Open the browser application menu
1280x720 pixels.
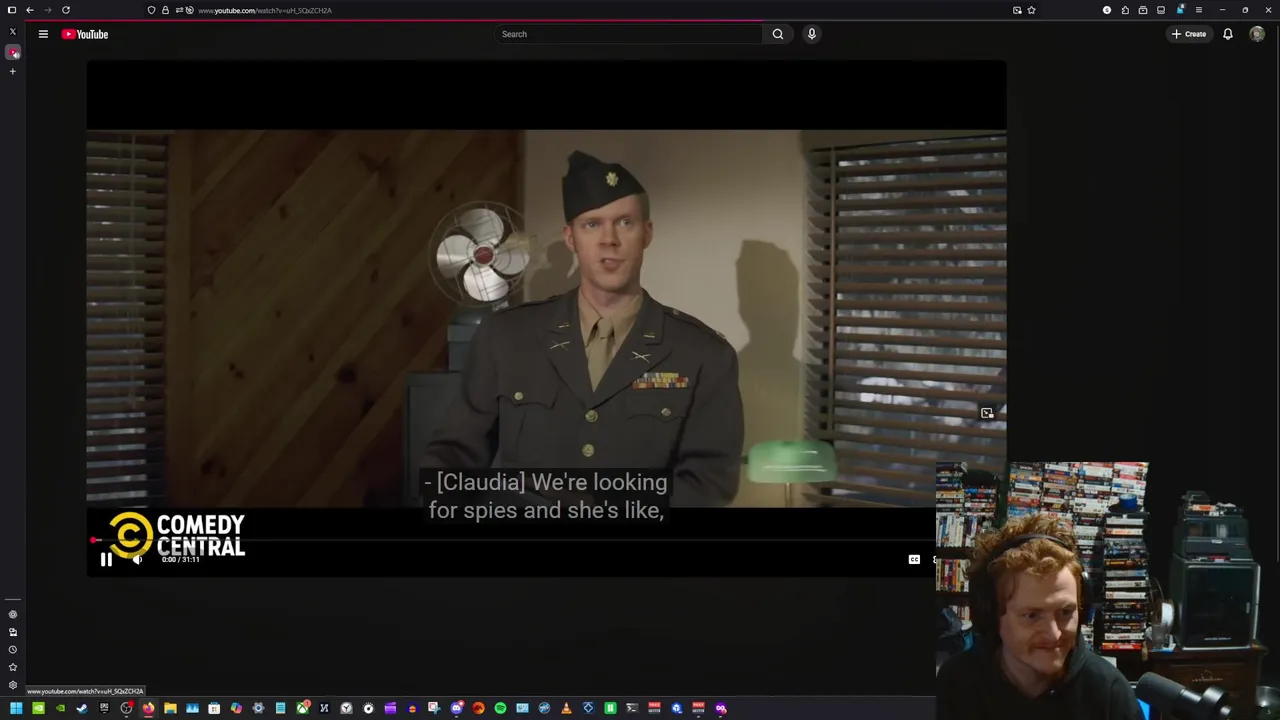(x=1198, y=10)
